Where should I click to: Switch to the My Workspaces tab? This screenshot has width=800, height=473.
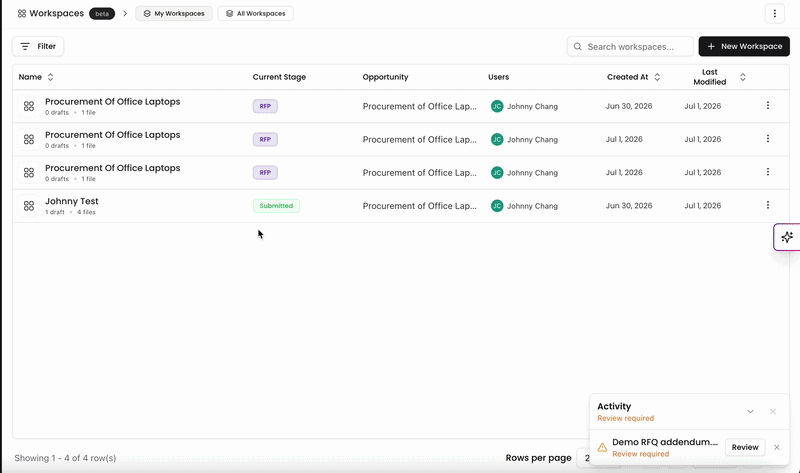click(174, 14)
